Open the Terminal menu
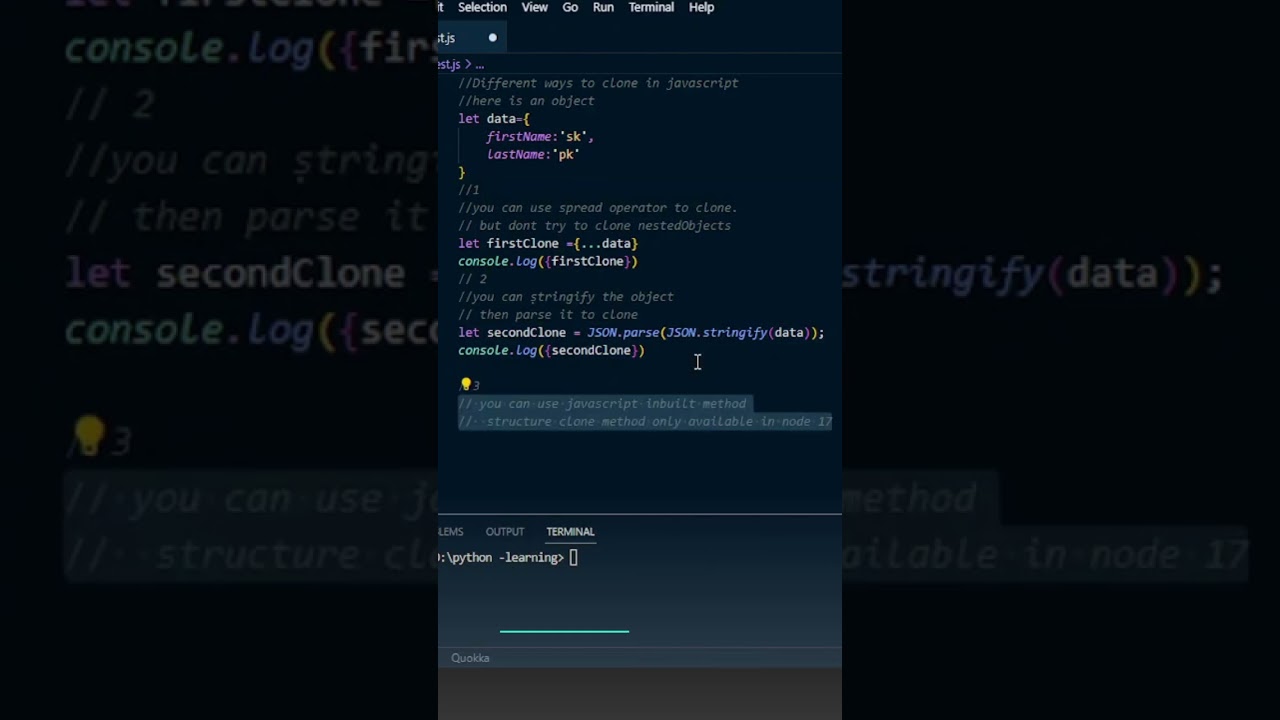The height and width of the screenshot is (720, 1280). pos(651,7)
